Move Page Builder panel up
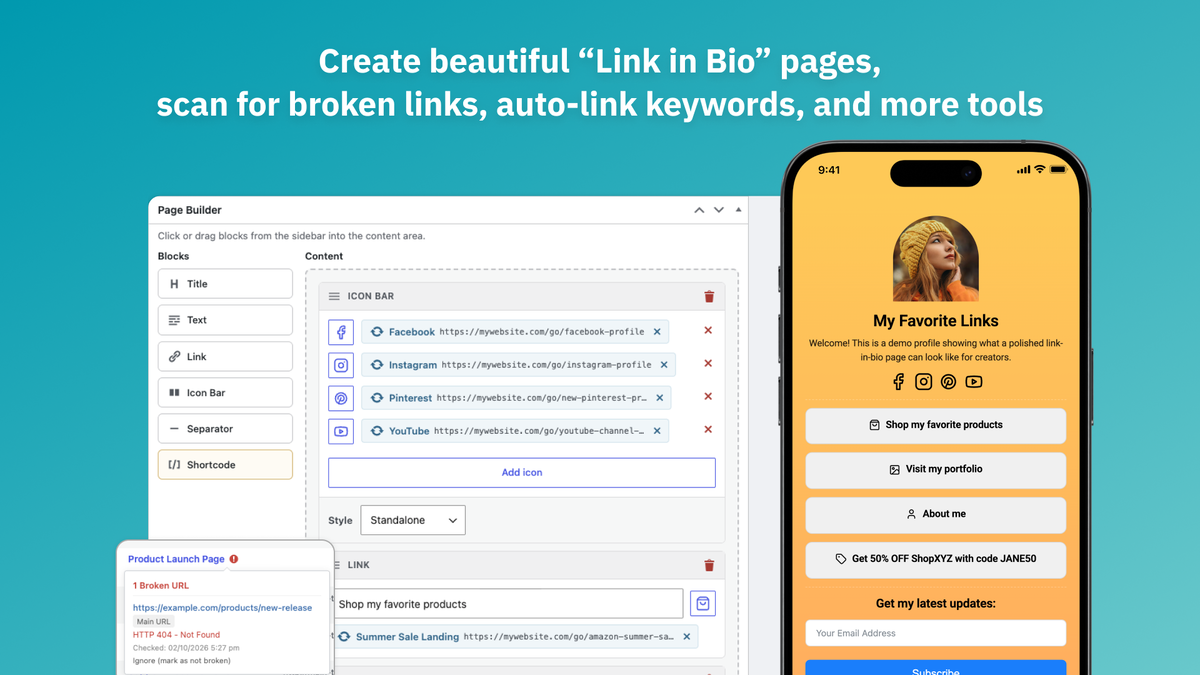The image size is (1200, 675). pos(700,210)
